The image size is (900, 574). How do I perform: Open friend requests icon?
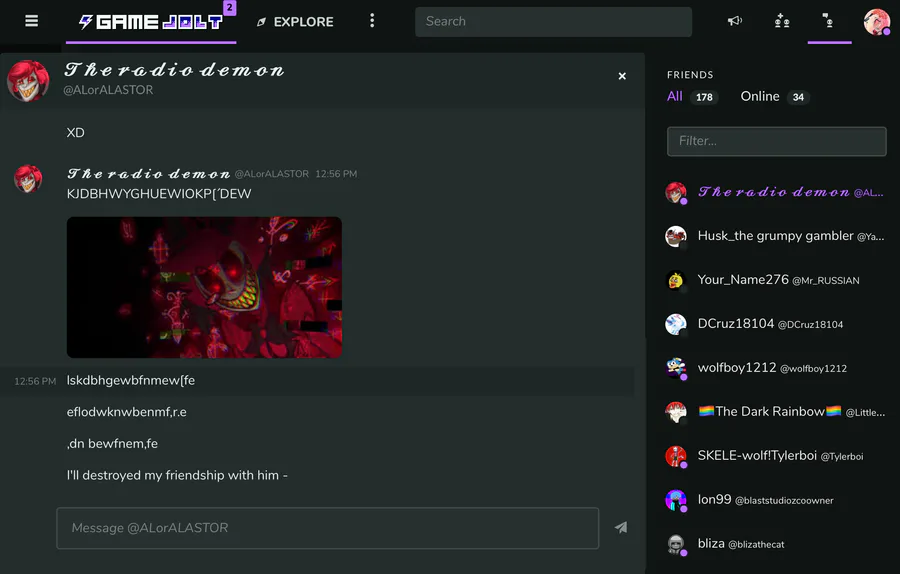coord(782,21)
